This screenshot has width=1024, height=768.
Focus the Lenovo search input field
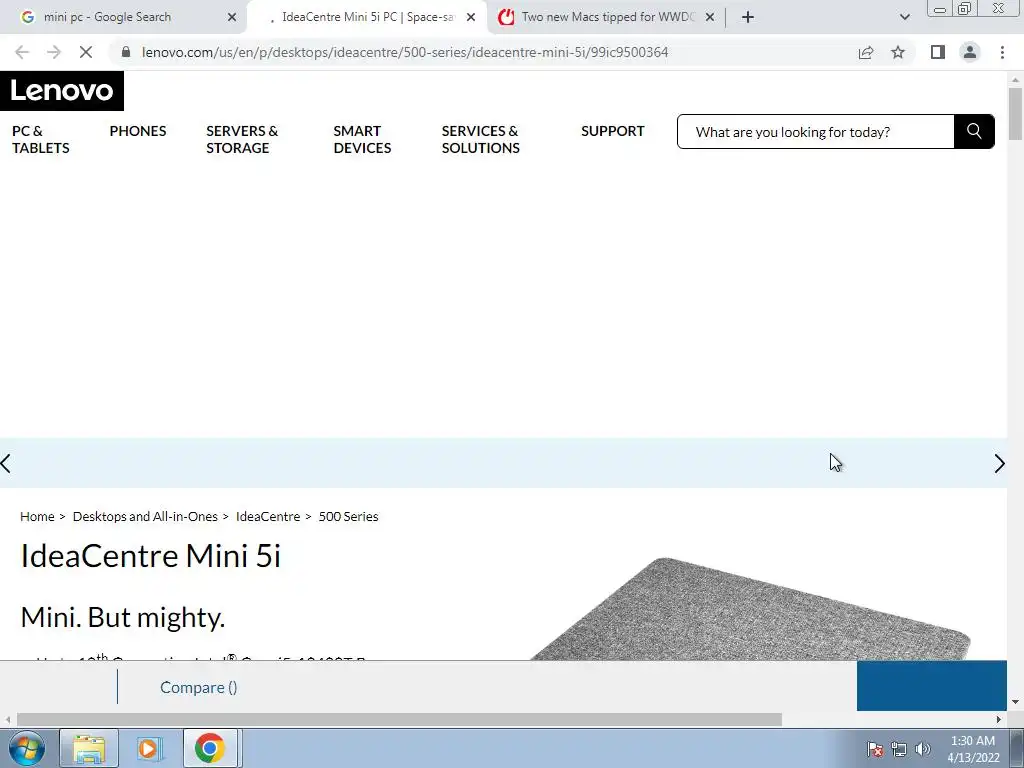click(816, 132)
